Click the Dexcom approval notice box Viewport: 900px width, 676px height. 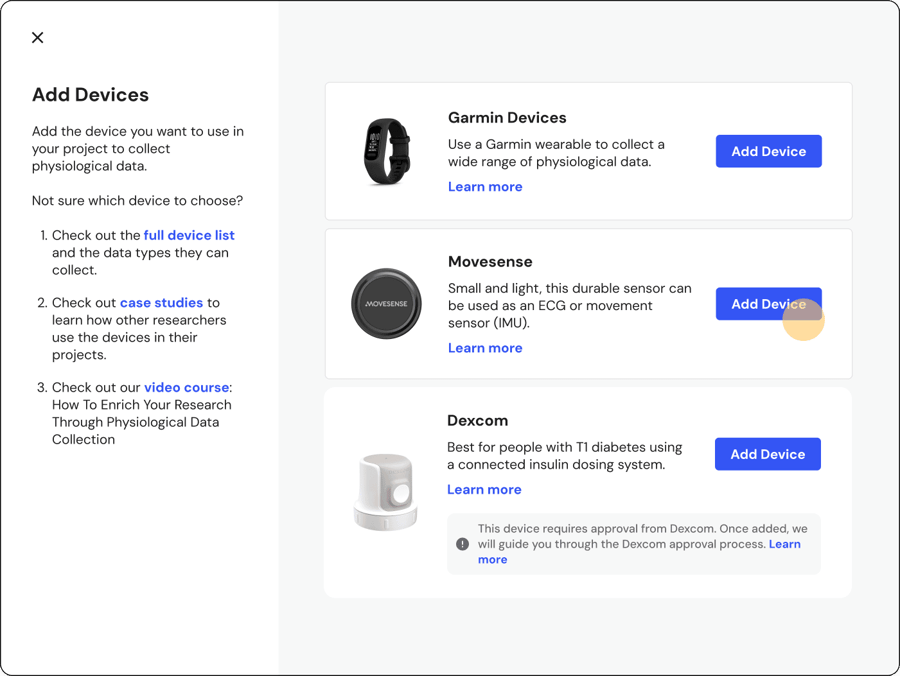(634, 544)
